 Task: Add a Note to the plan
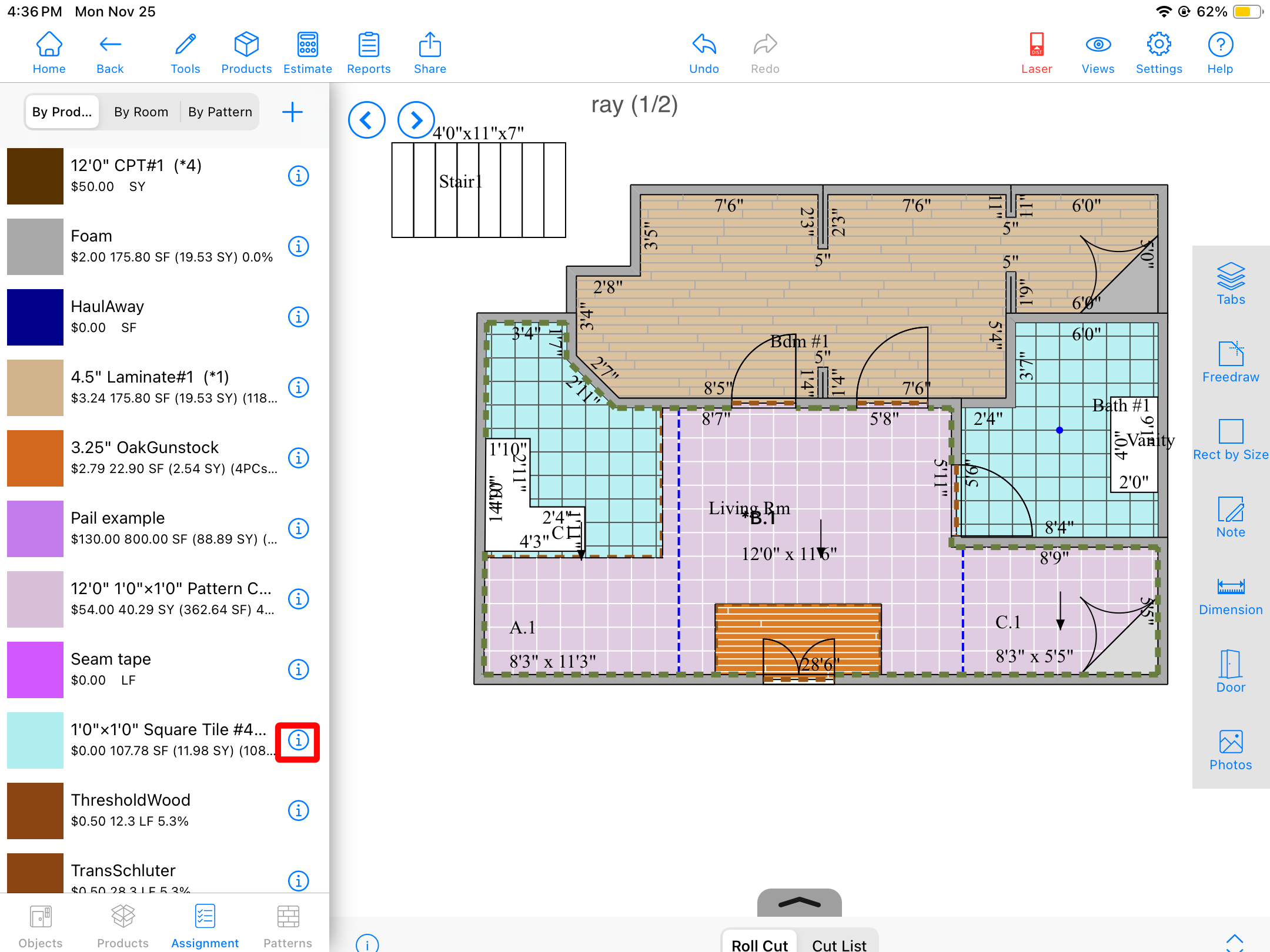click(x=1230, y=517)
